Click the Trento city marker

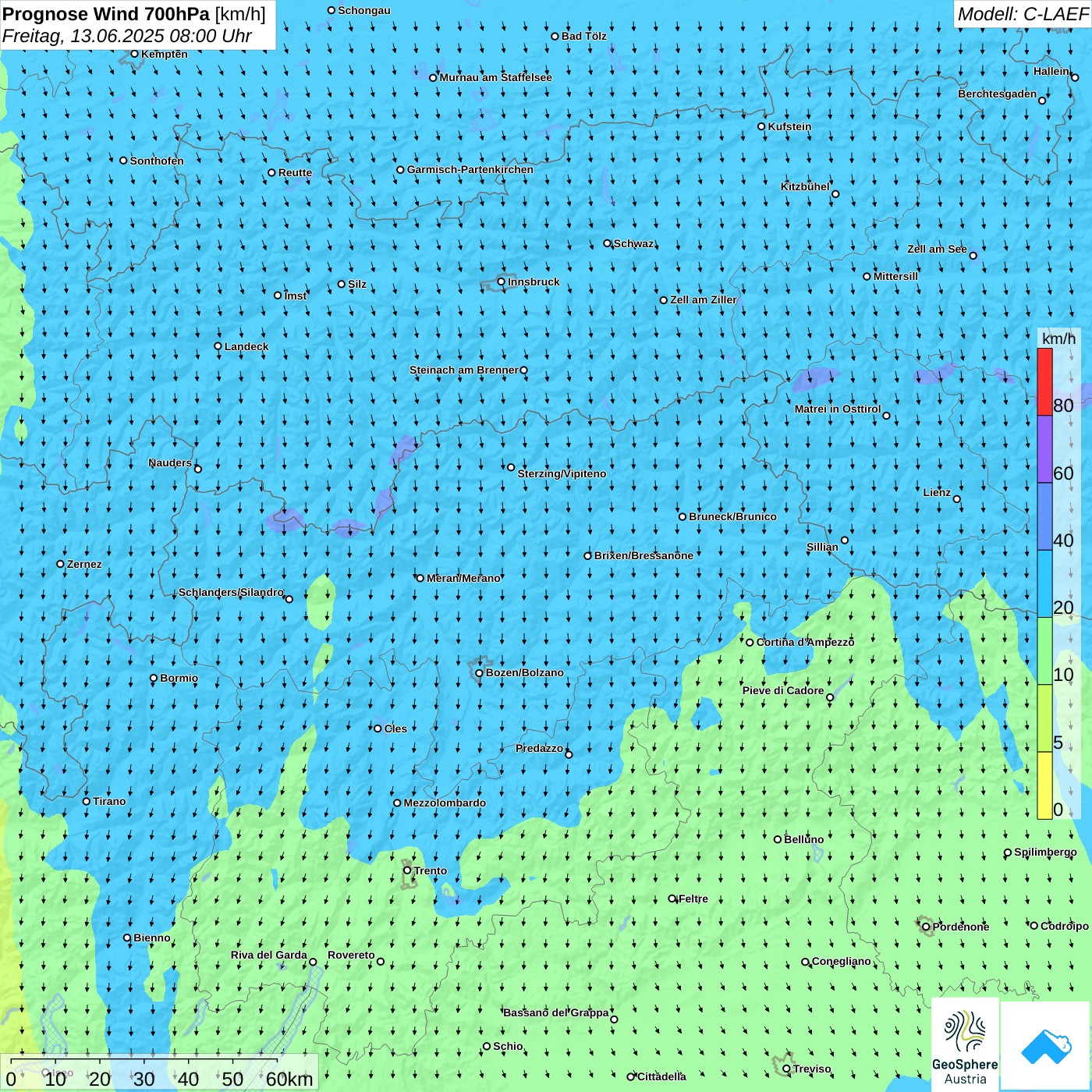tap(407, 870)
